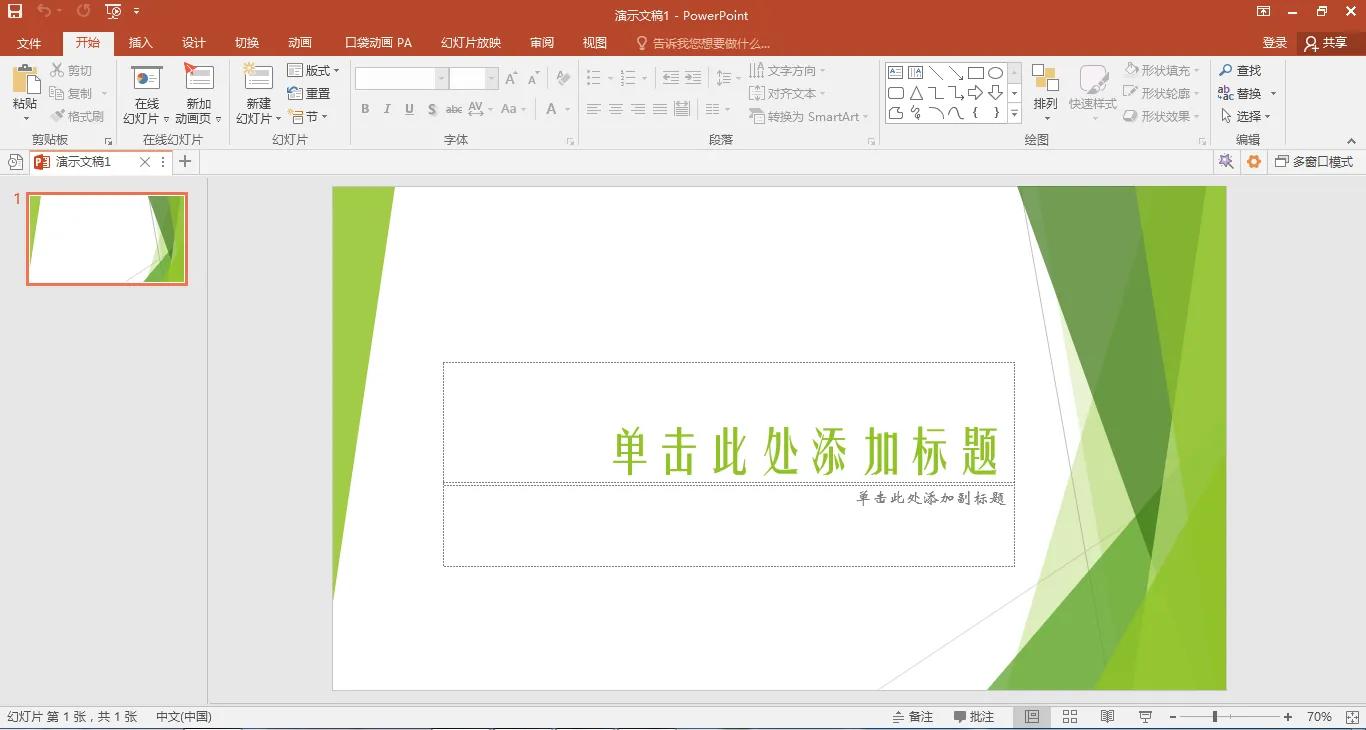
Task: Select the right arrow shape in gallery
Action: [975, 93]
